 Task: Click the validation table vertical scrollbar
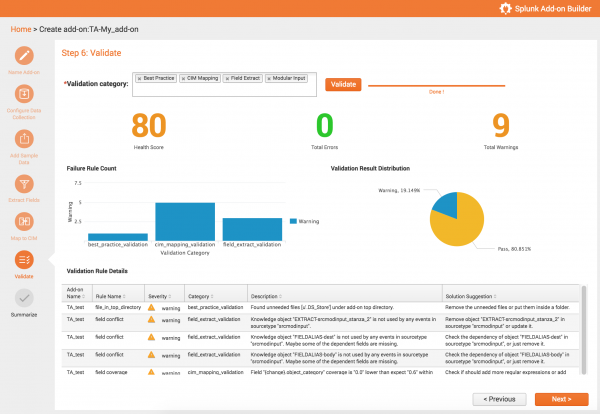coord(584,329)
